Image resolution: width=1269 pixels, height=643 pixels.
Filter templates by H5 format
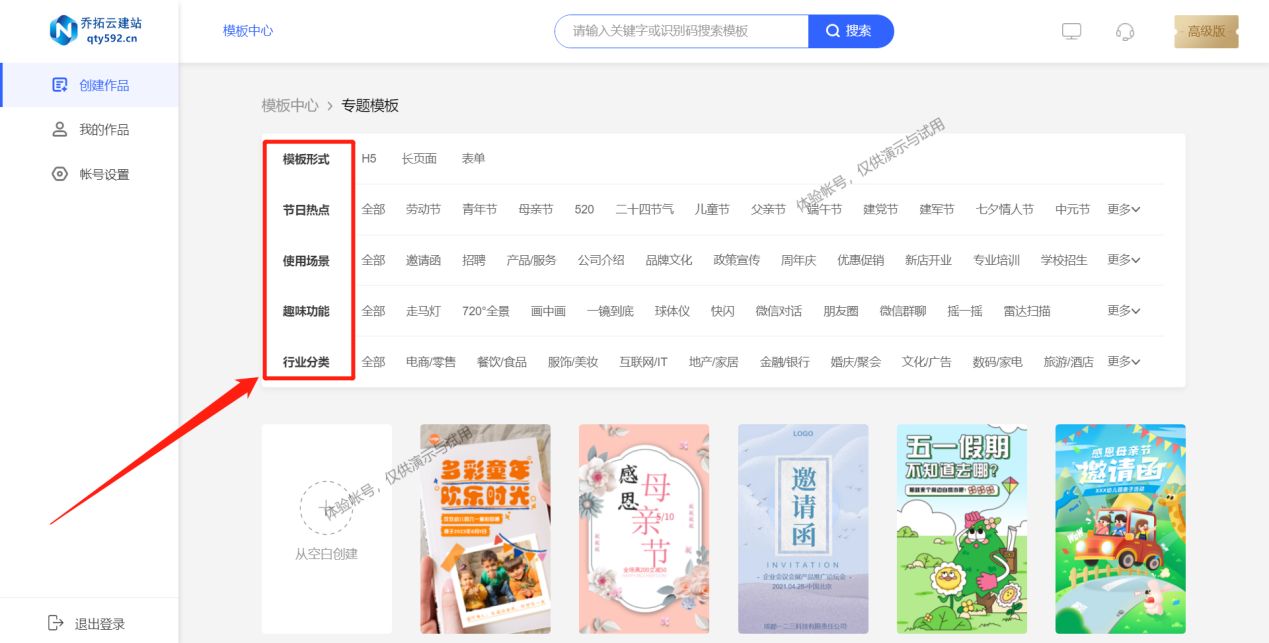tap(369, 159)
